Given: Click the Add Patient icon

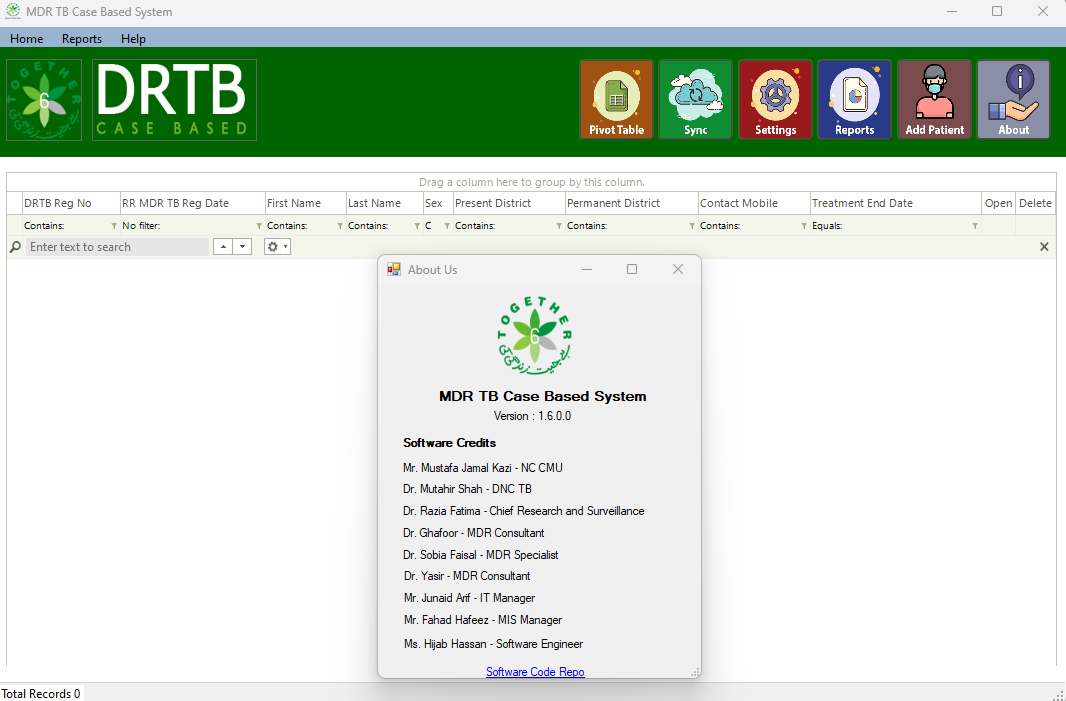Looking at the screenshot, I should click(x=934, y=99).
